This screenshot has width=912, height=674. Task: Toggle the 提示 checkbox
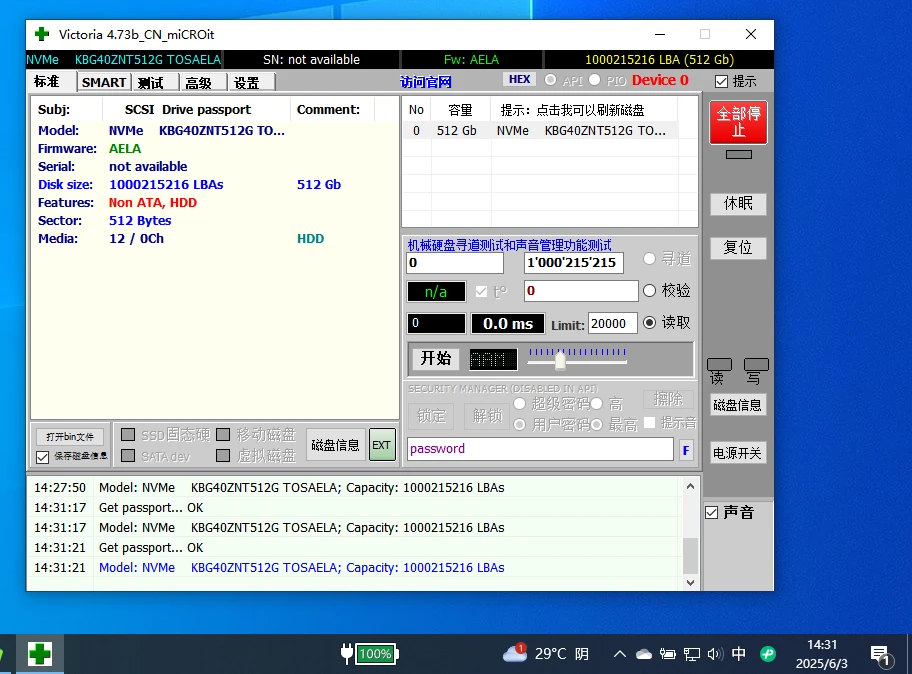point(721,81)
